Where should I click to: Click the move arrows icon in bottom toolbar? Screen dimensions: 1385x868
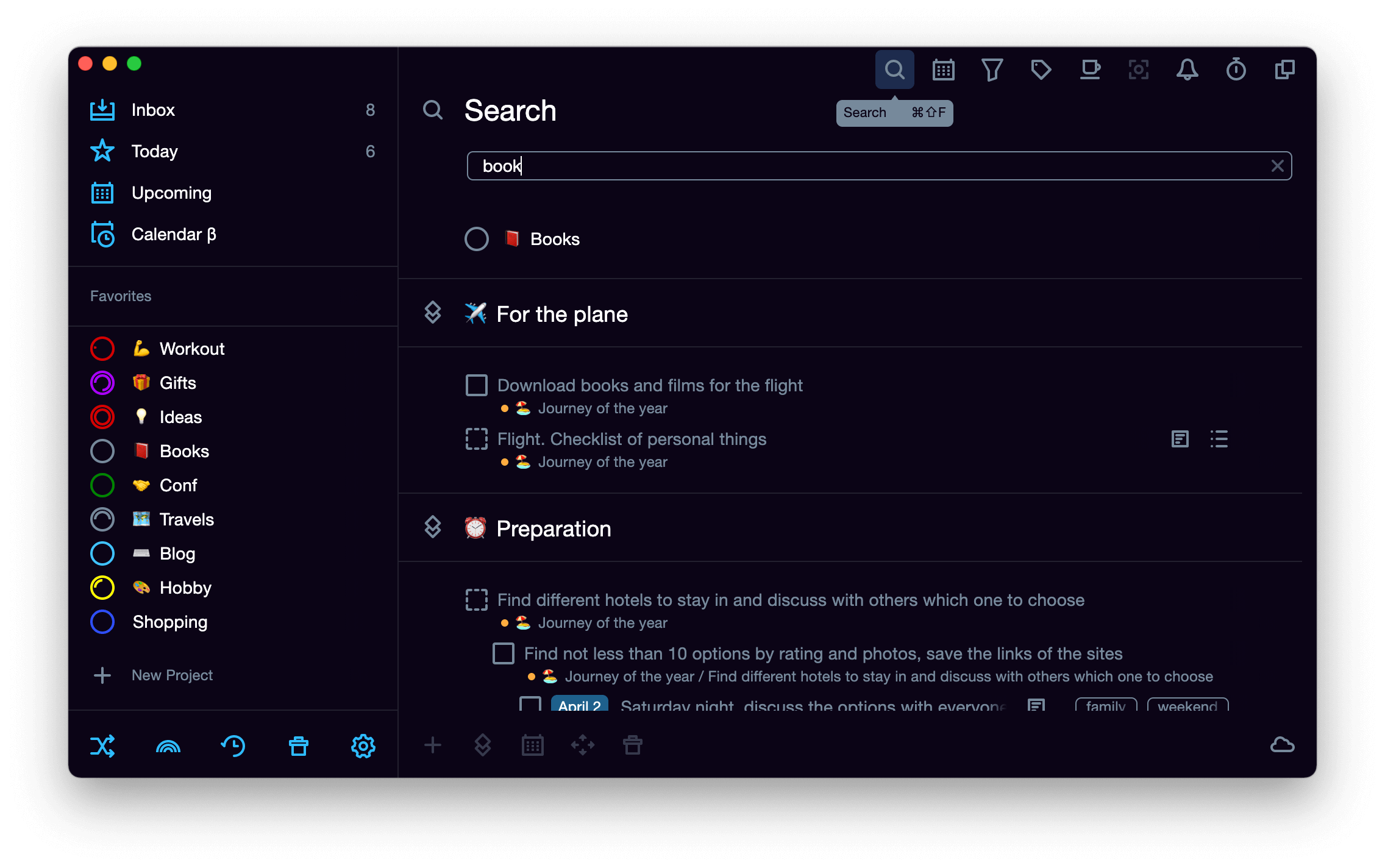pyautogui.click(x=583, y=744)
